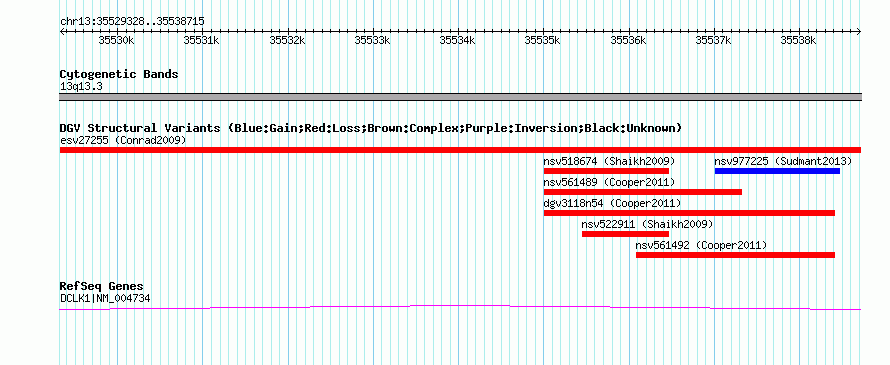Click the RefSeq Genes track title
This screenshot has width=890, height=365.
(x=101, y=286)
